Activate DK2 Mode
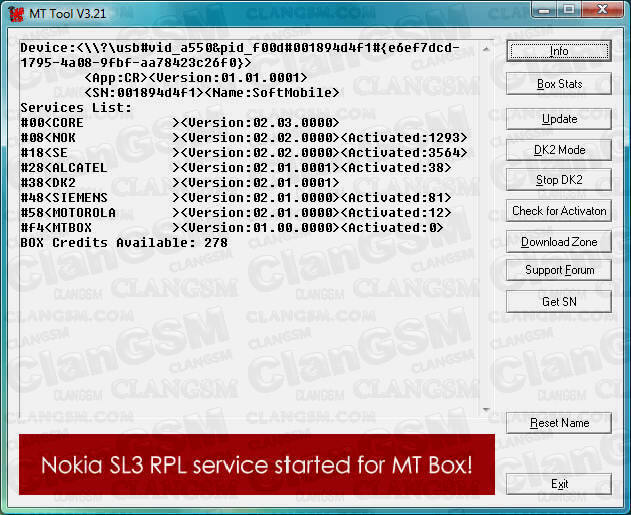 pyautogui.click(x=559, y=150)
